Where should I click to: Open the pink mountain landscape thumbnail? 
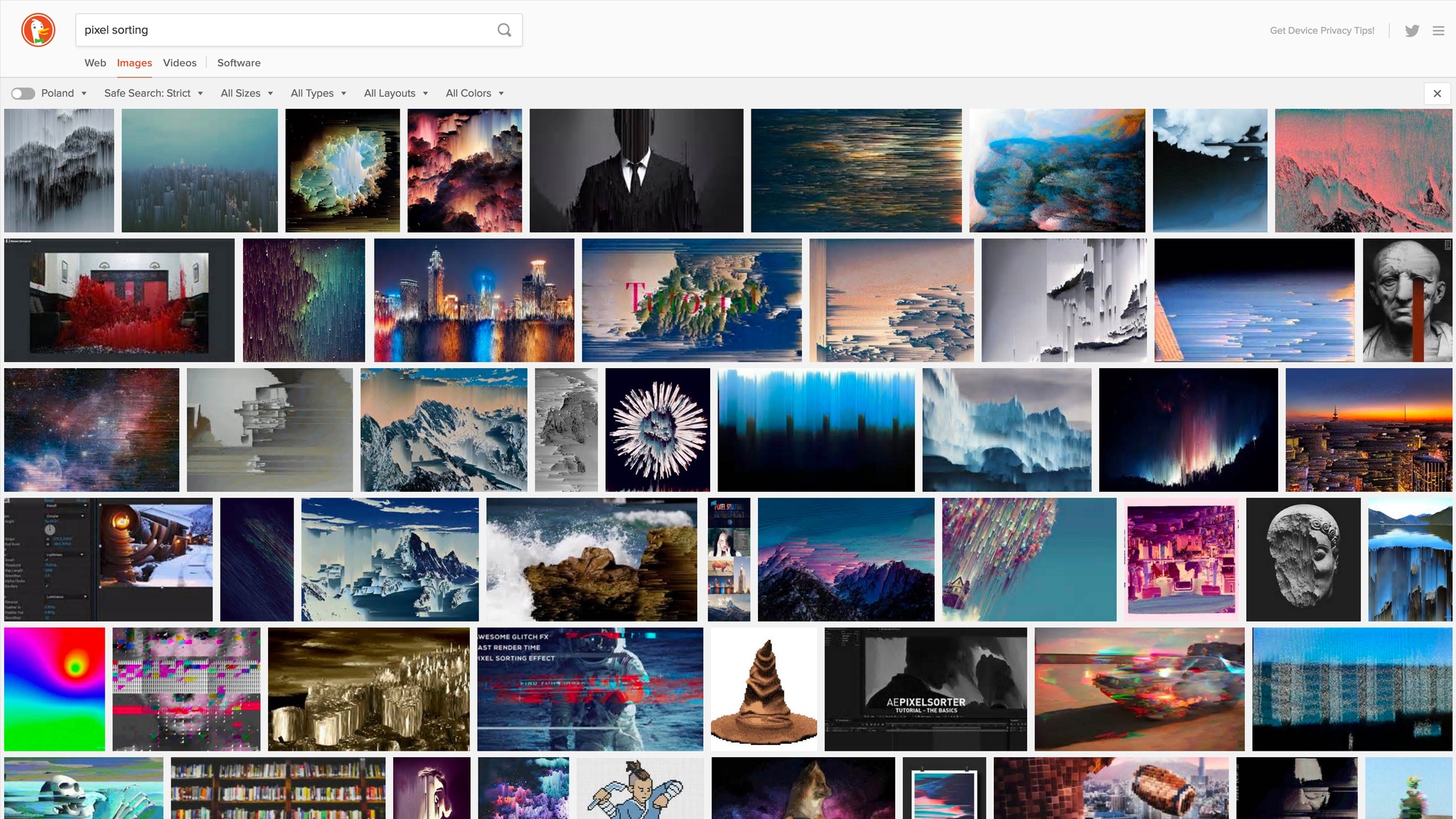coord(1364,171)
